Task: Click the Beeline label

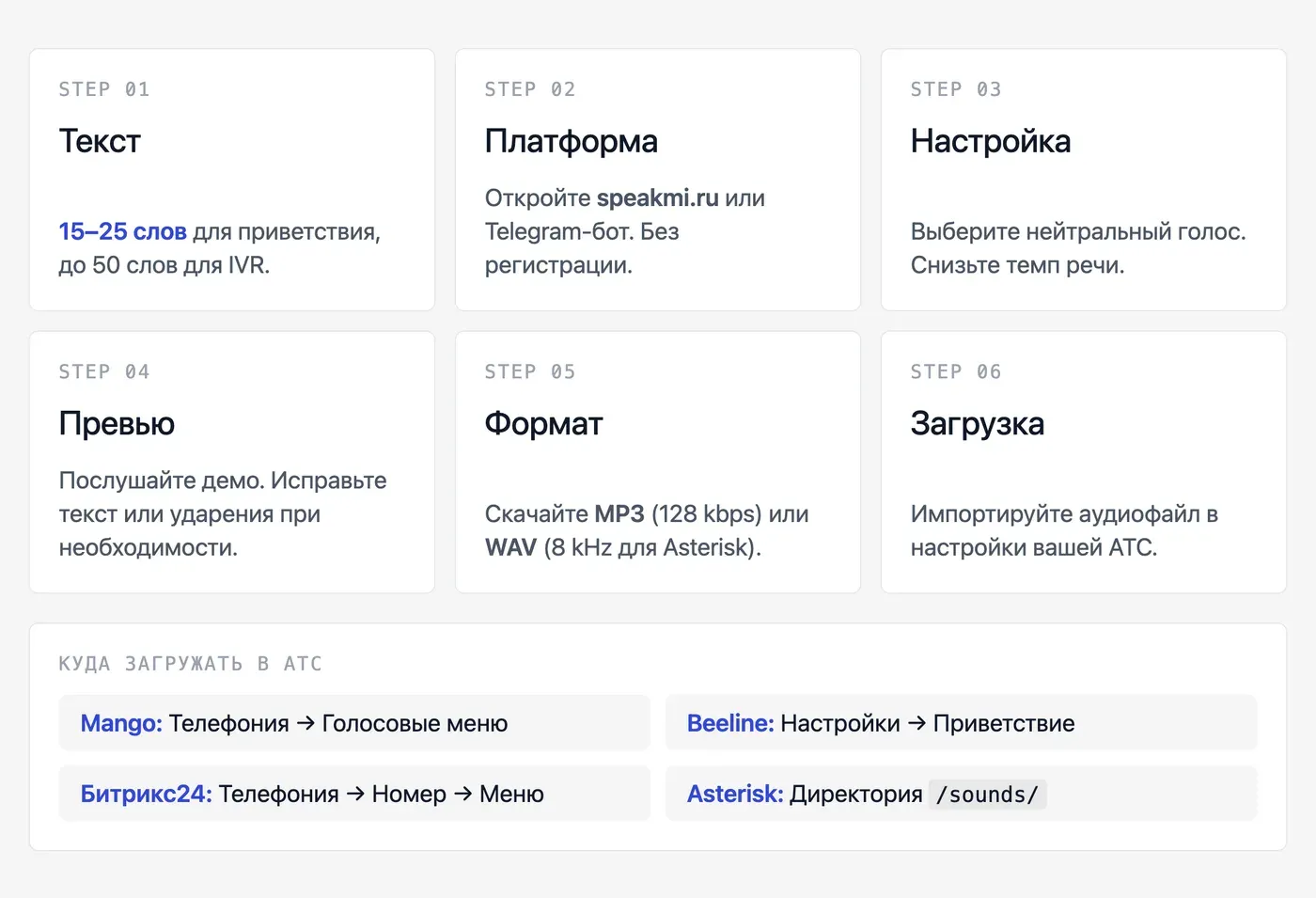Action: [730, 723]
